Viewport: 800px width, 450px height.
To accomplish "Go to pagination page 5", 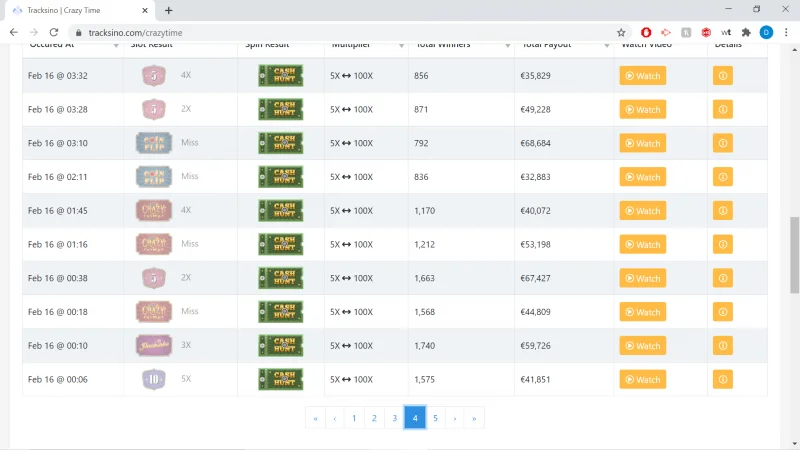I will (435, 418).
